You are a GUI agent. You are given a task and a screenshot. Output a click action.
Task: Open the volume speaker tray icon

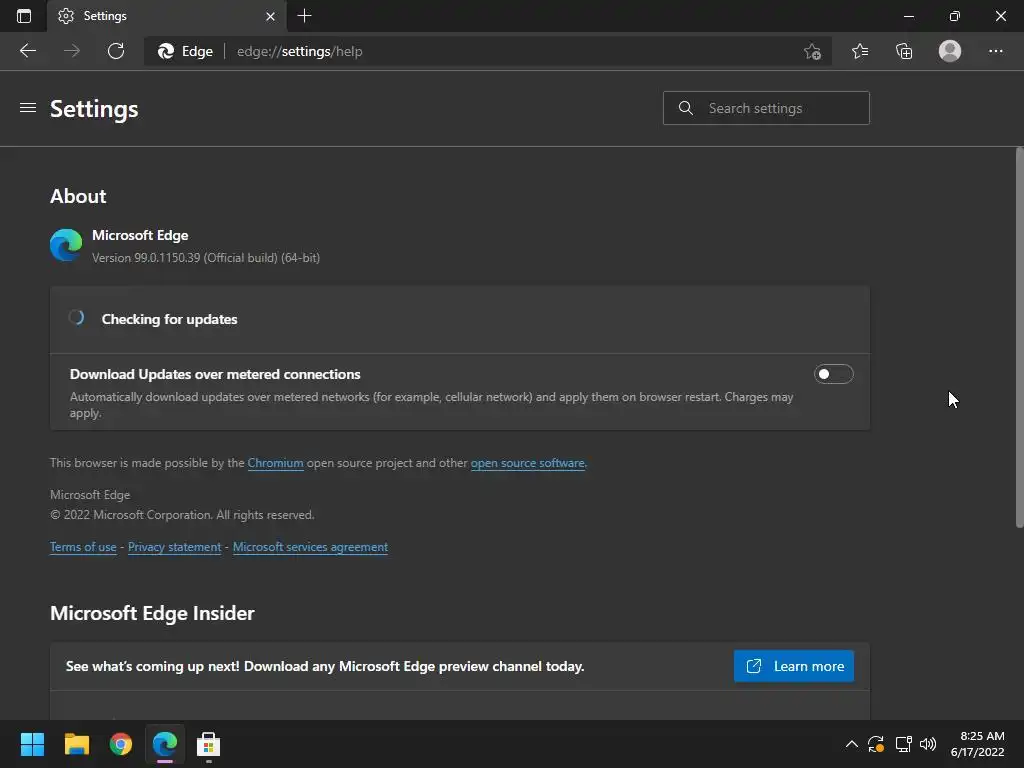(x=928, y=744)
